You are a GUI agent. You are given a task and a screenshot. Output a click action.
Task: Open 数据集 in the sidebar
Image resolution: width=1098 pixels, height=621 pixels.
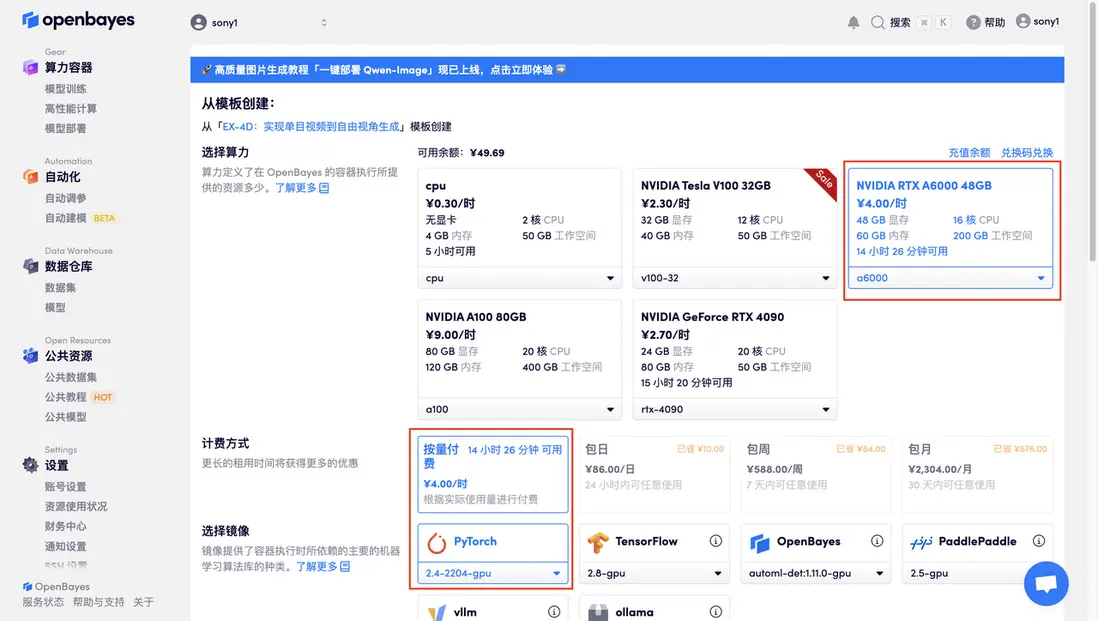tap(60, 288)
